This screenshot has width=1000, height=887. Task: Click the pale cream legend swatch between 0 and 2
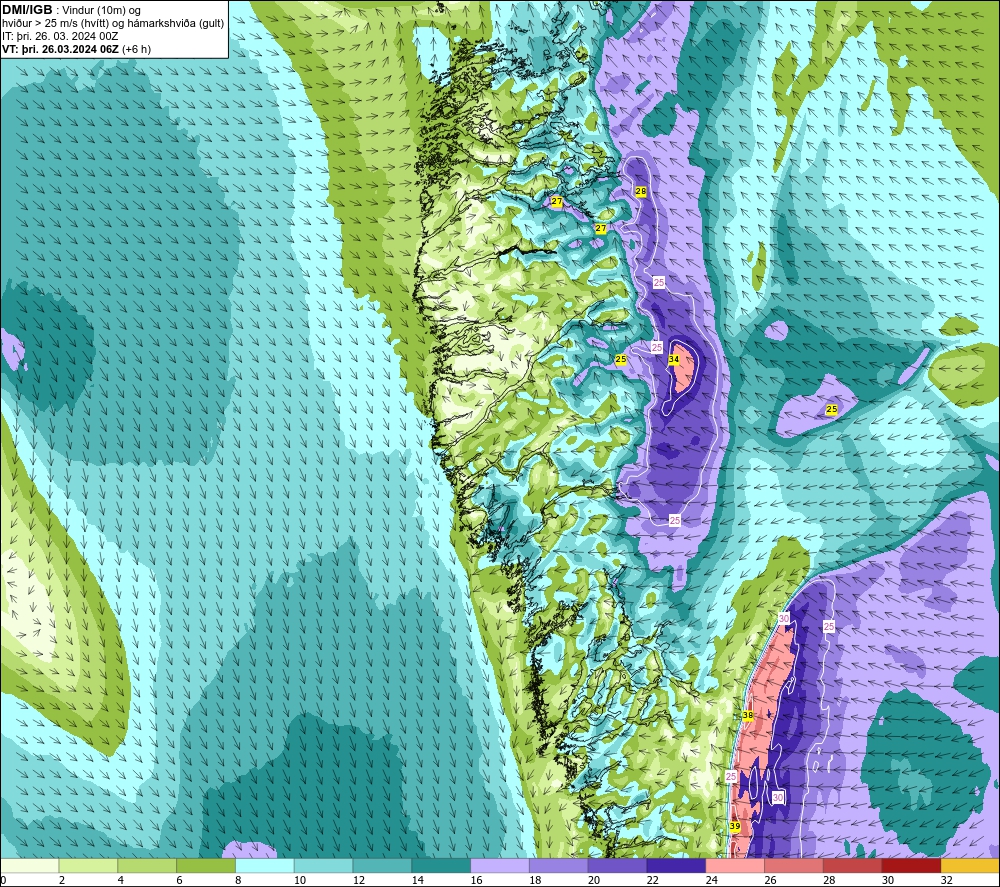coord(29,865)
